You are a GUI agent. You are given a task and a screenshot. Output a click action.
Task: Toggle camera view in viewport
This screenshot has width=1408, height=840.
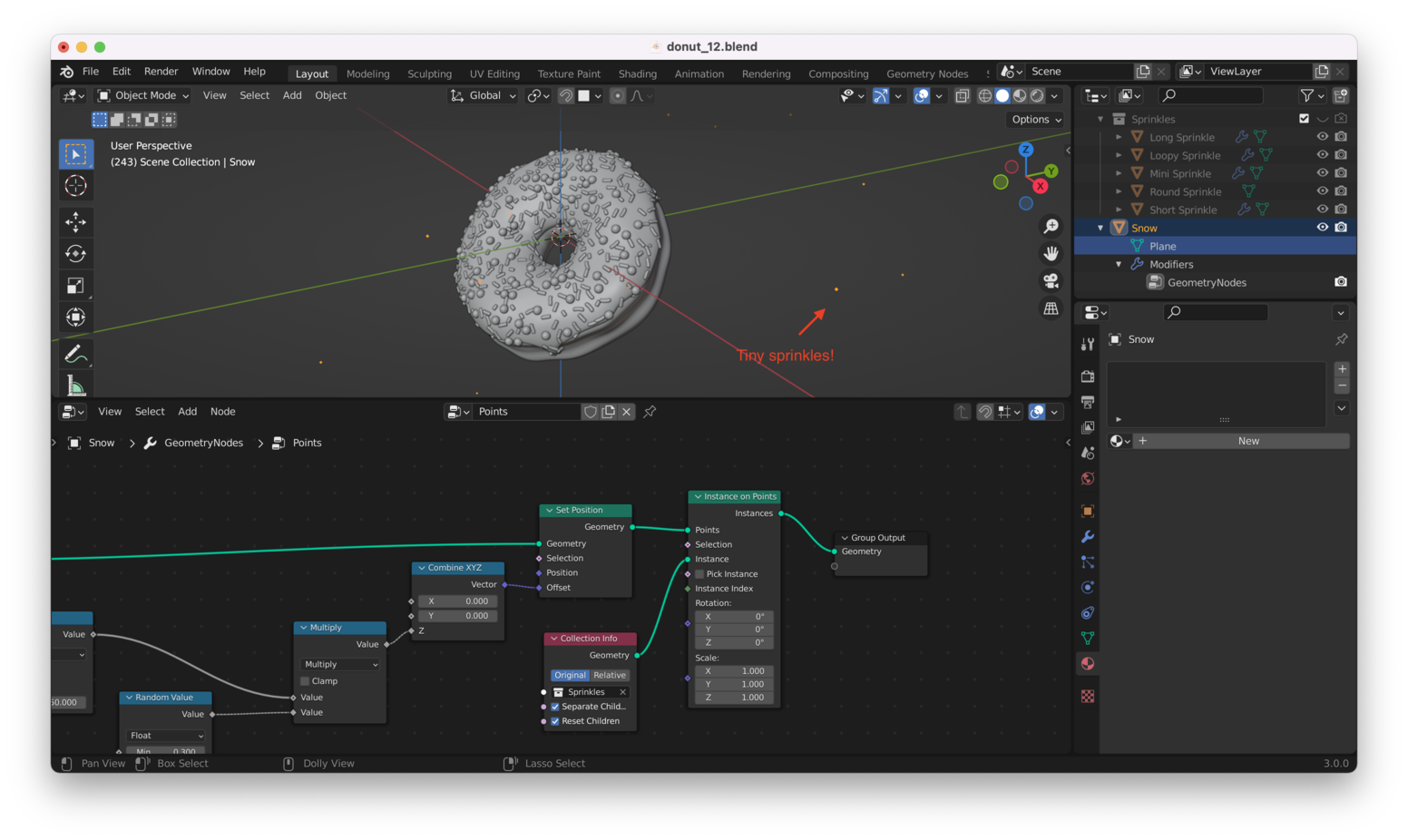pyautogui.click(x=1051, y=281)
